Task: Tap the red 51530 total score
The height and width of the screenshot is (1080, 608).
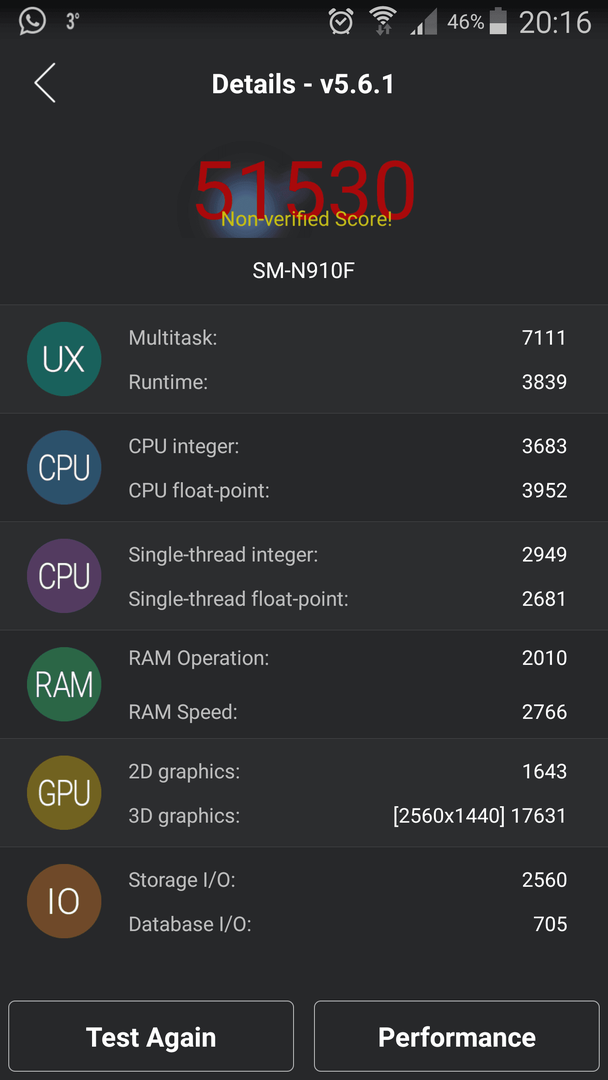Action: tap(305, 191)
